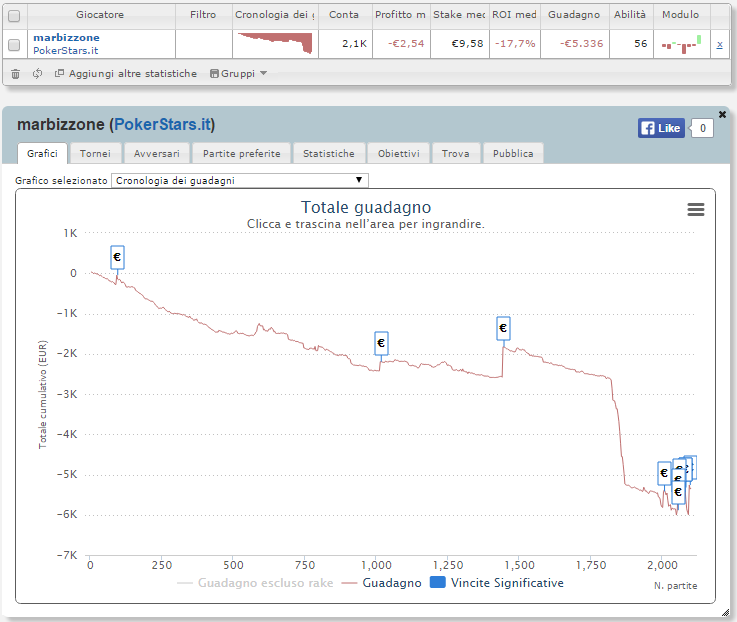Click the Filtro column header
737x622 pixels.
[x=203, y=15]
